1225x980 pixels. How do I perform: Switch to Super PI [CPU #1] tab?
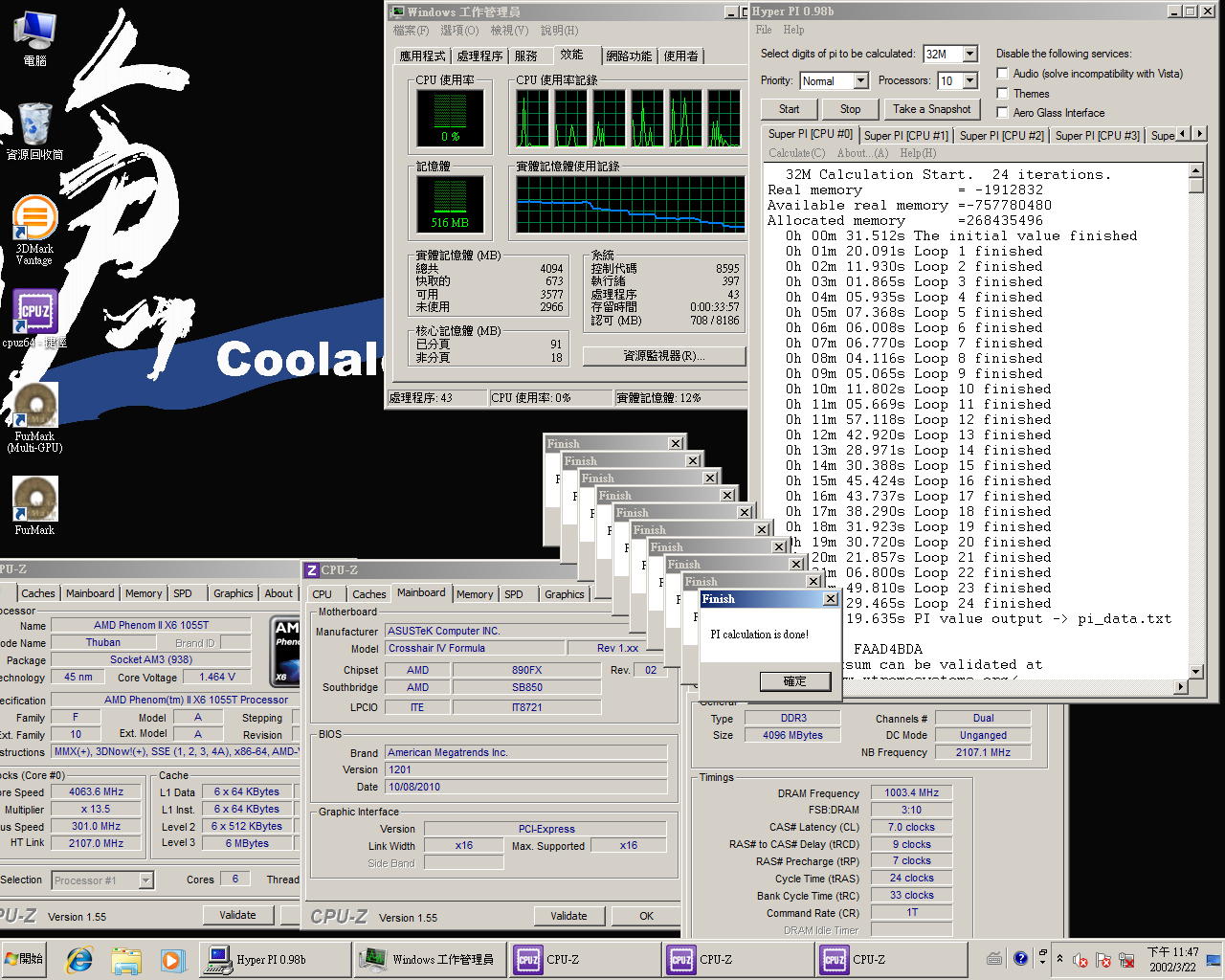tap(905, 136)
